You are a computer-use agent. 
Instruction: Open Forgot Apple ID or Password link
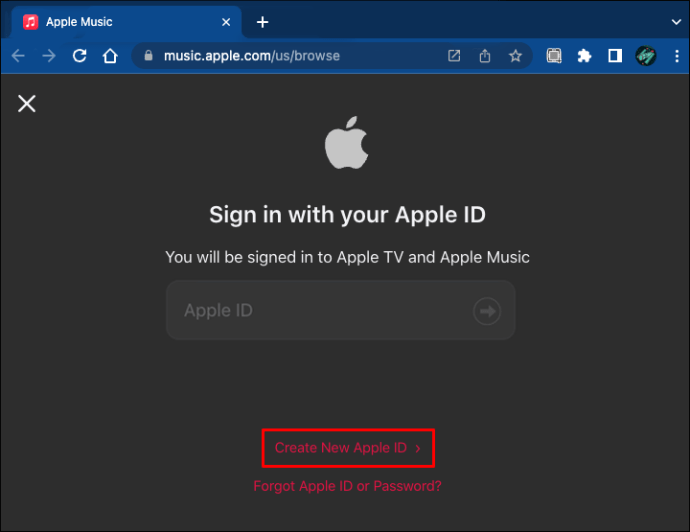click(x=347, y=486)
